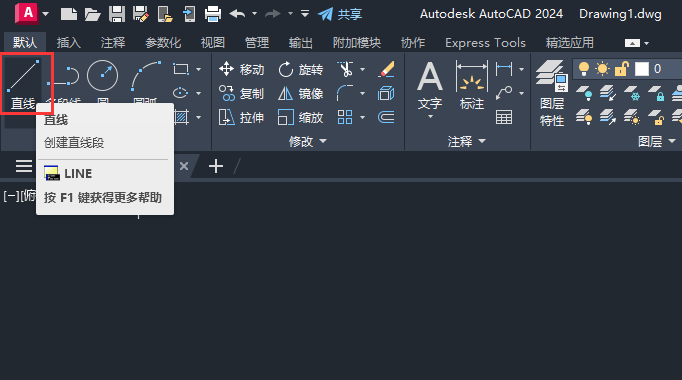Expand the Array tool dropdown arrow
The image size is (682, 380).
pos(362,117)
